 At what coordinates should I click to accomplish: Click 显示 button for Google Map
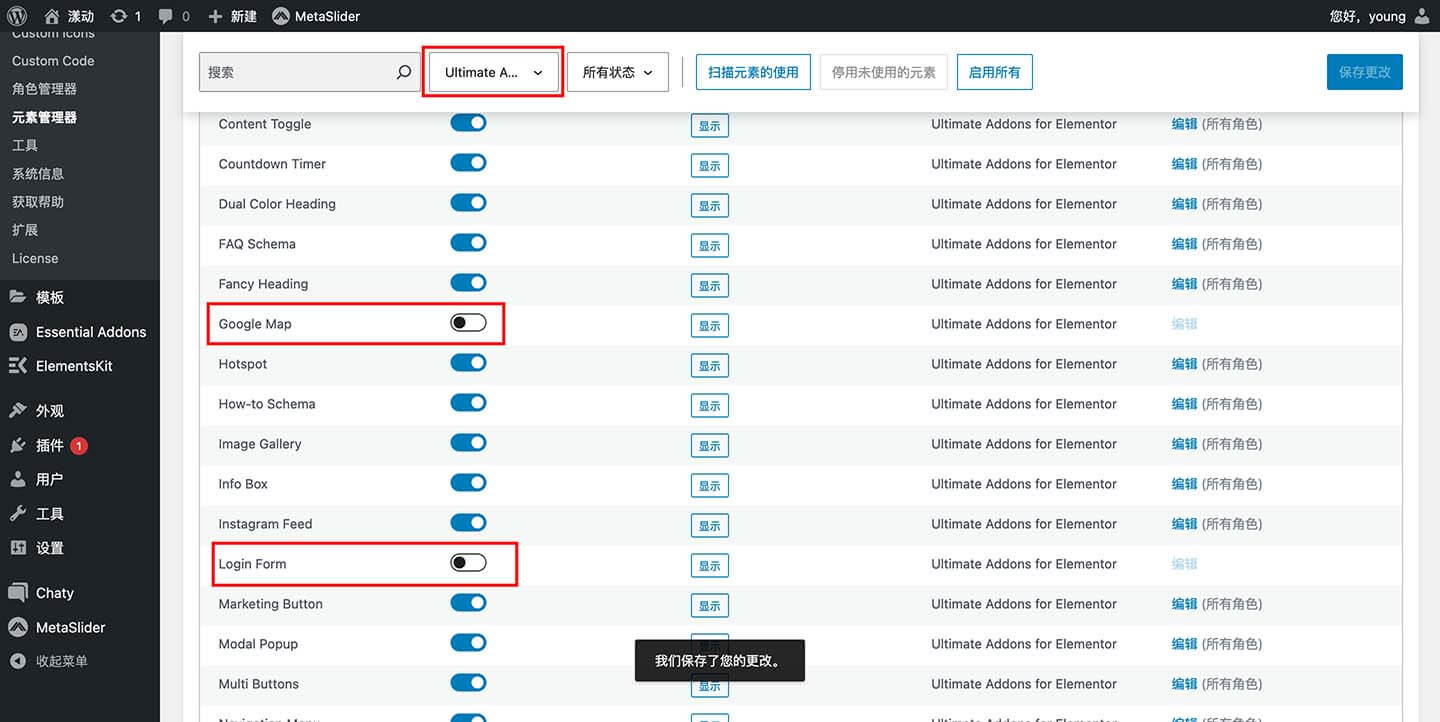[710, 325]
